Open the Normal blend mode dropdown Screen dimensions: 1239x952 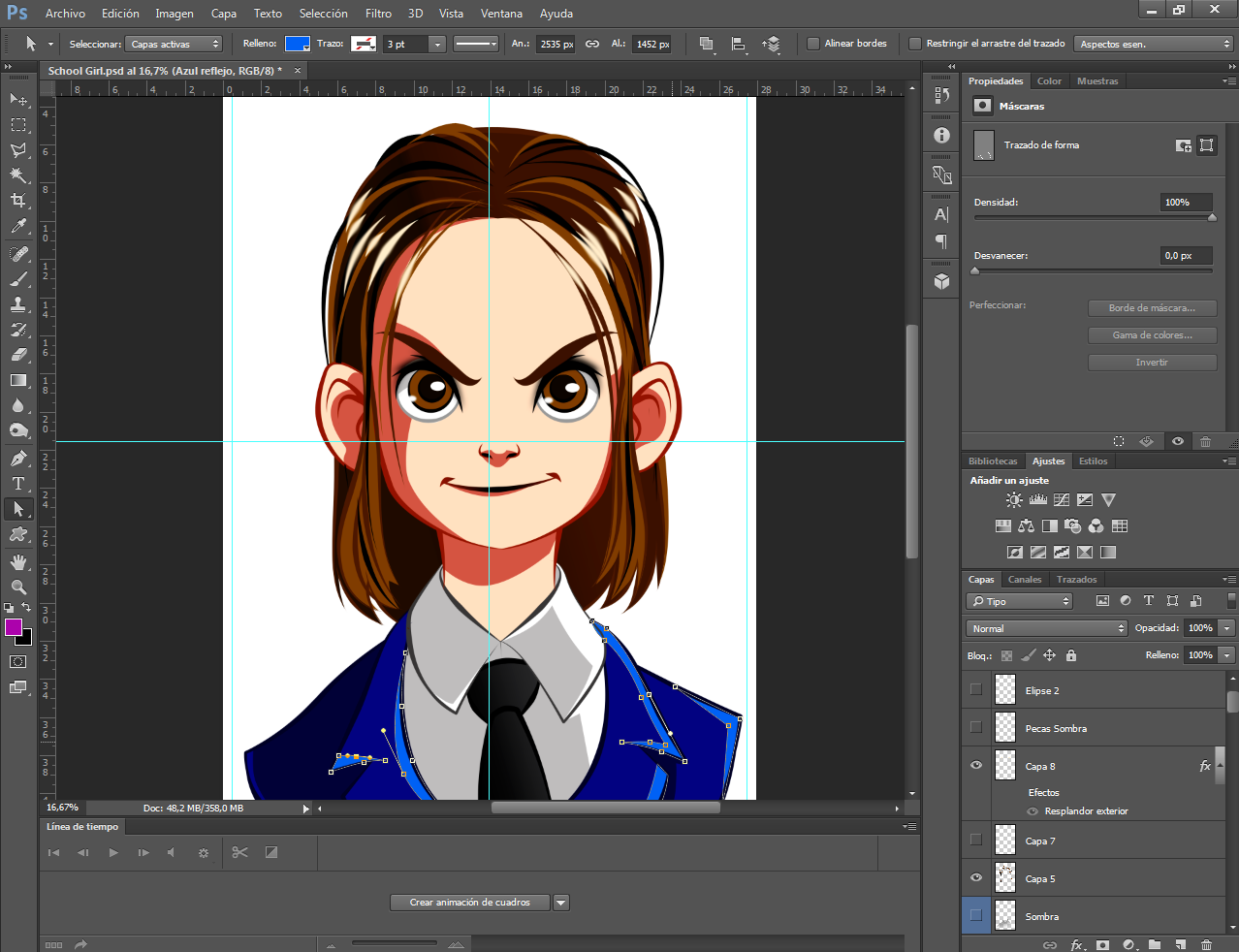point(1047,628)
